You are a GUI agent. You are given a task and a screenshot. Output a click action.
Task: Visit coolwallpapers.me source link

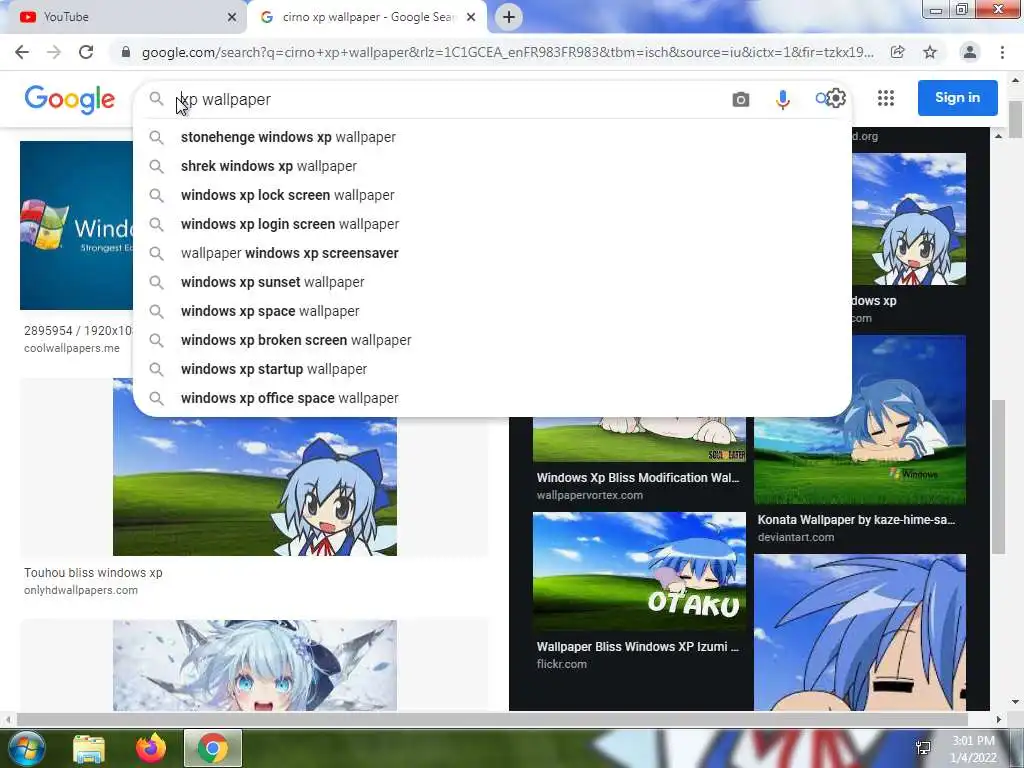coord(72,348)
